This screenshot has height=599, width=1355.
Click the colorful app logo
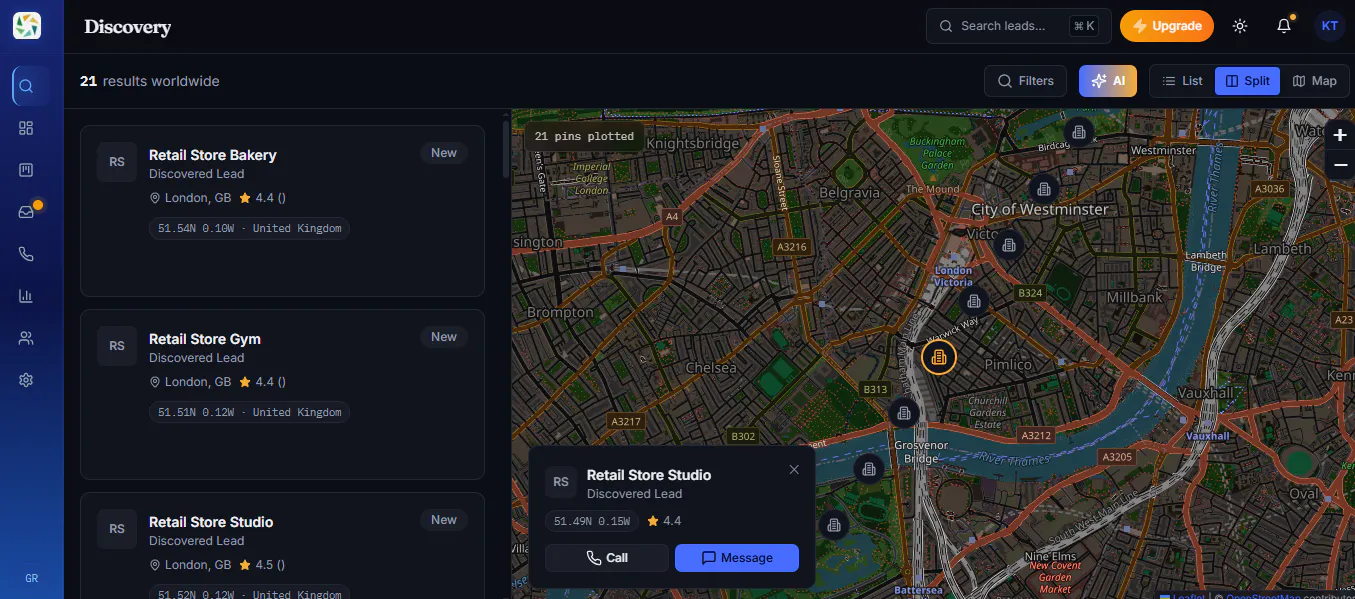27,26
